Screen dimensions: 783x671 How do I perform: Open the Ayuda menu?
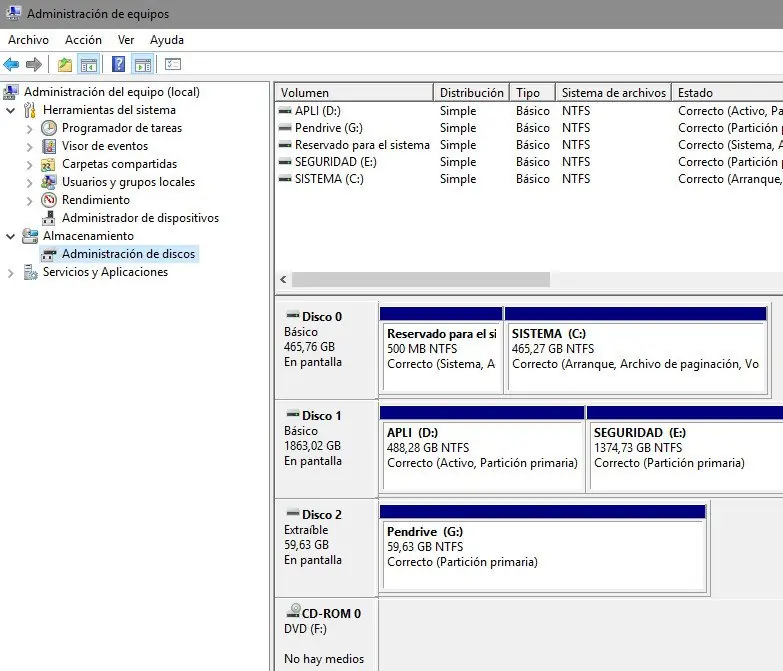167,40
